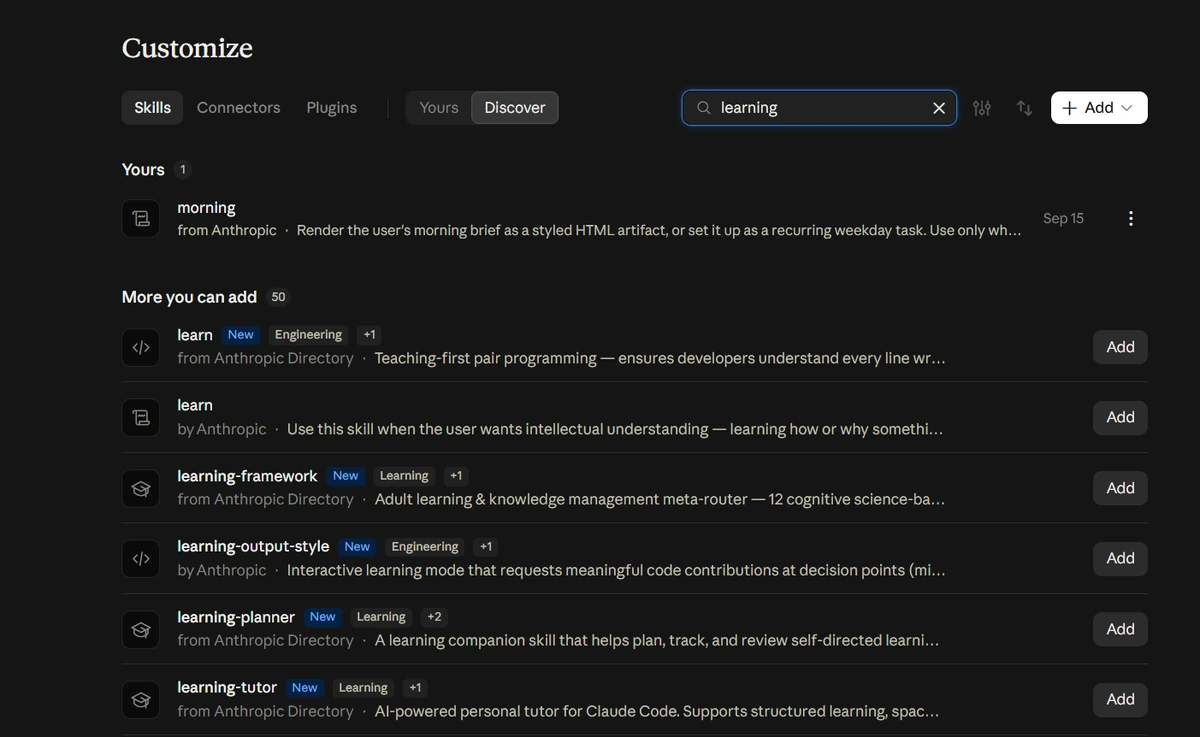Click the More you can add heading
The image size is (1200, 737).
pyautogui.click(x=189, y=297)
